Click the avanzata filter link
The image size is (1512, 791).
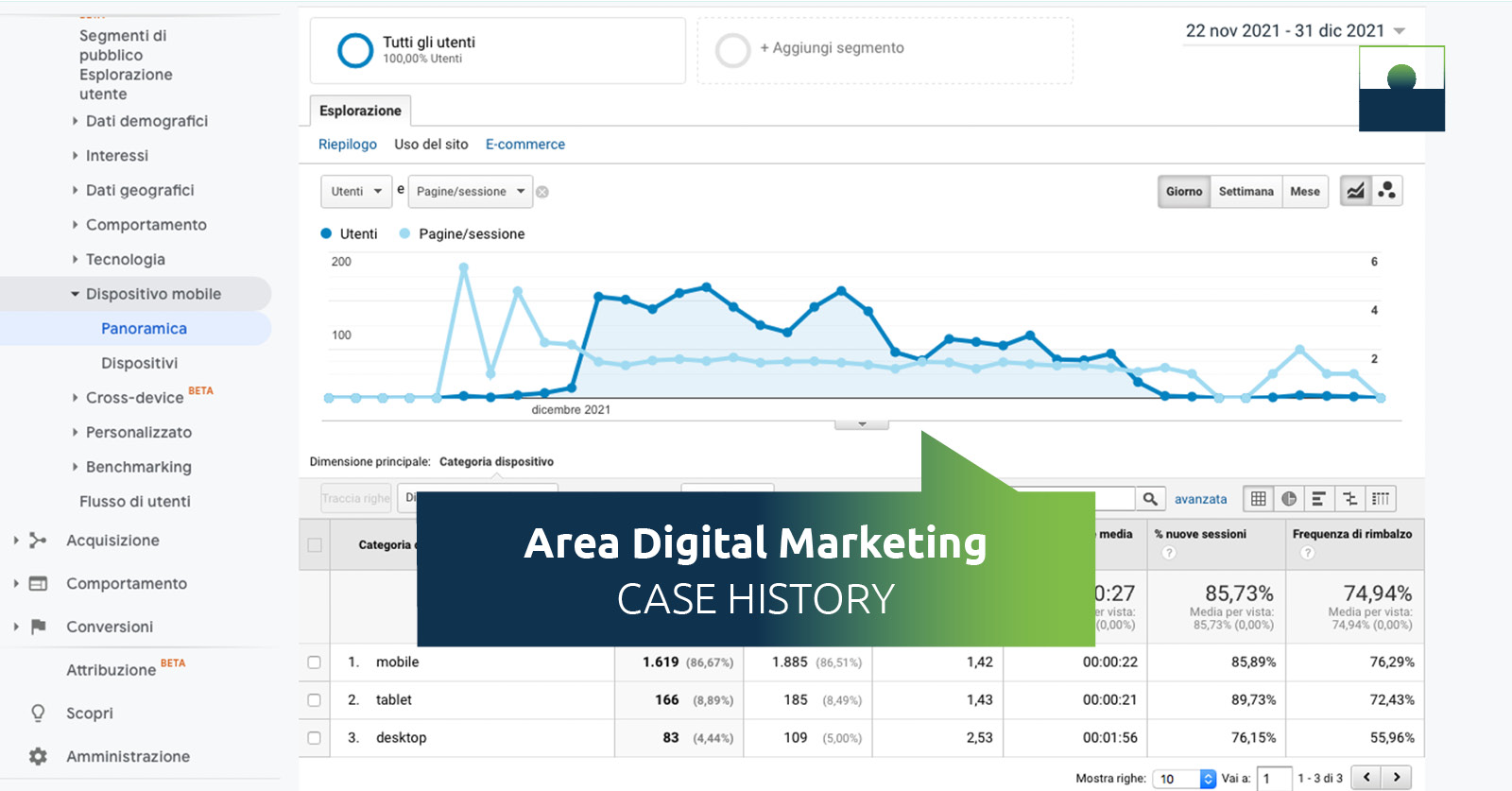click(1200, 499)
